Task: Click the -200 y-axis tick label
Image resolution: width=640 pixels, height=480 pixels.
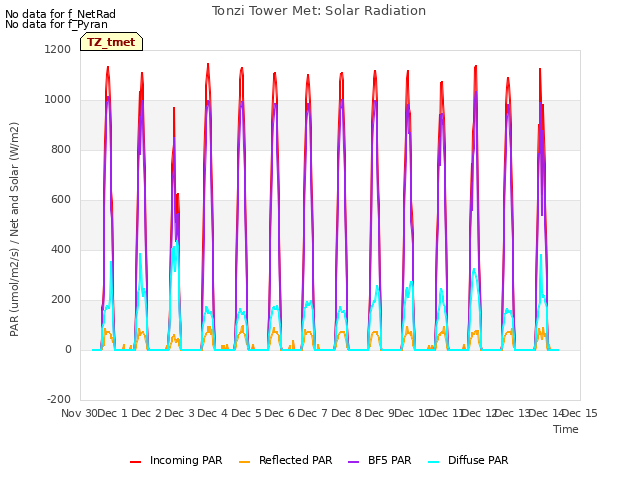Action: [x=59, y=399]
